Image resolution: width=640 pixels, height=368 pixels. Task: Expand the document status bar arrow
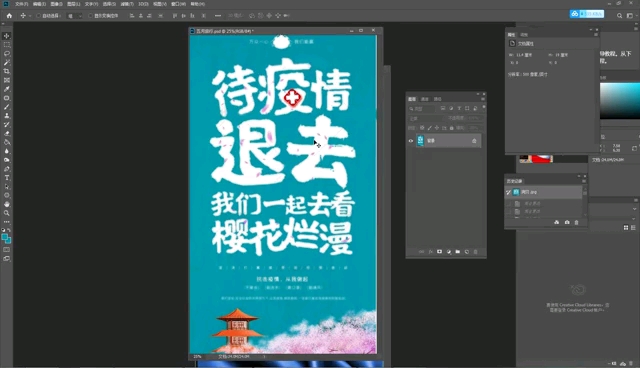tap(264, 357)
